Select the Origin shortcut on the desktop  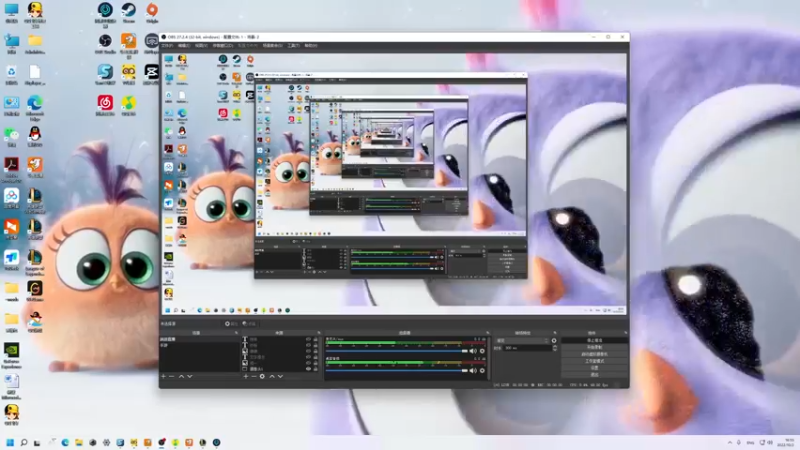click(152, 13)
